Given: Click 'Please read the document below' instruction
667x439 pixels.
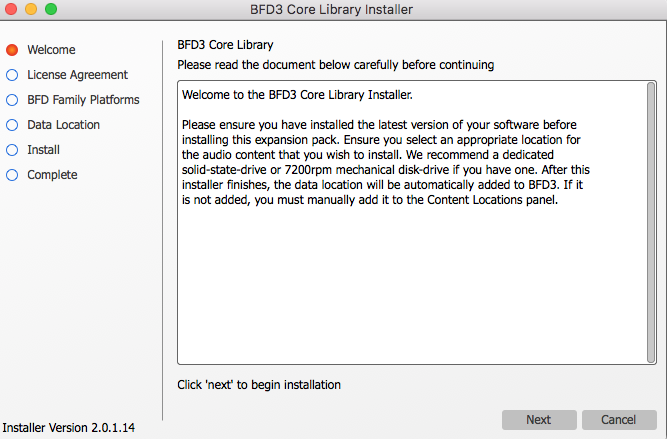Looking at the screenshot, I should (336, 65).
